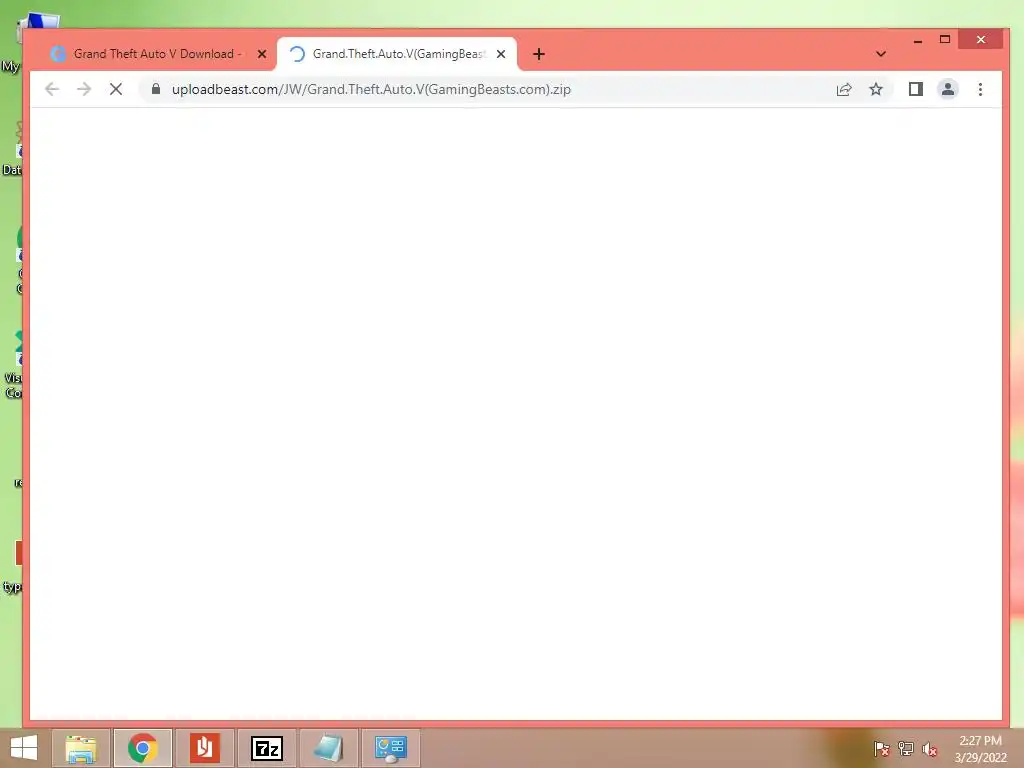Open the profile avatar menu
The height and width of the screenshot is (768, 1024).
click(x=948, y=89)
